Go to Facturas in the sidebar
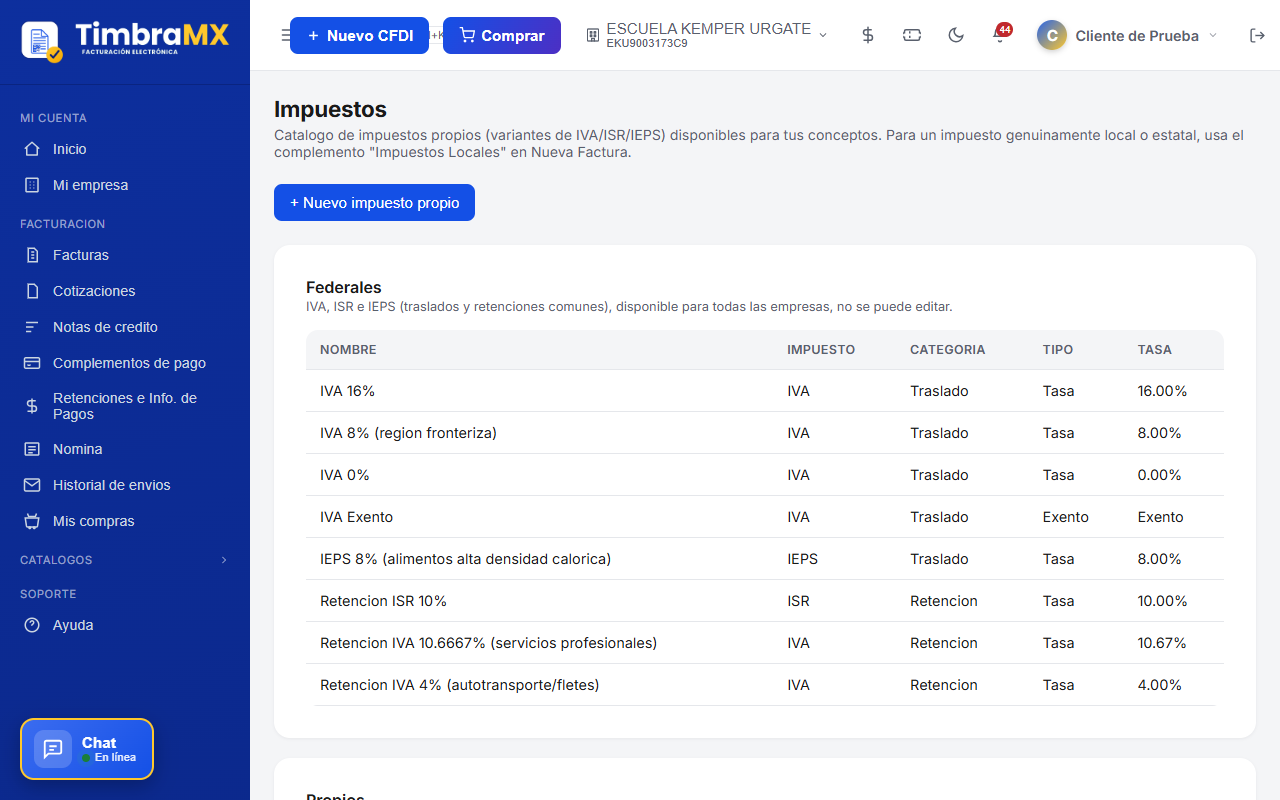 (x=81, y=255)
